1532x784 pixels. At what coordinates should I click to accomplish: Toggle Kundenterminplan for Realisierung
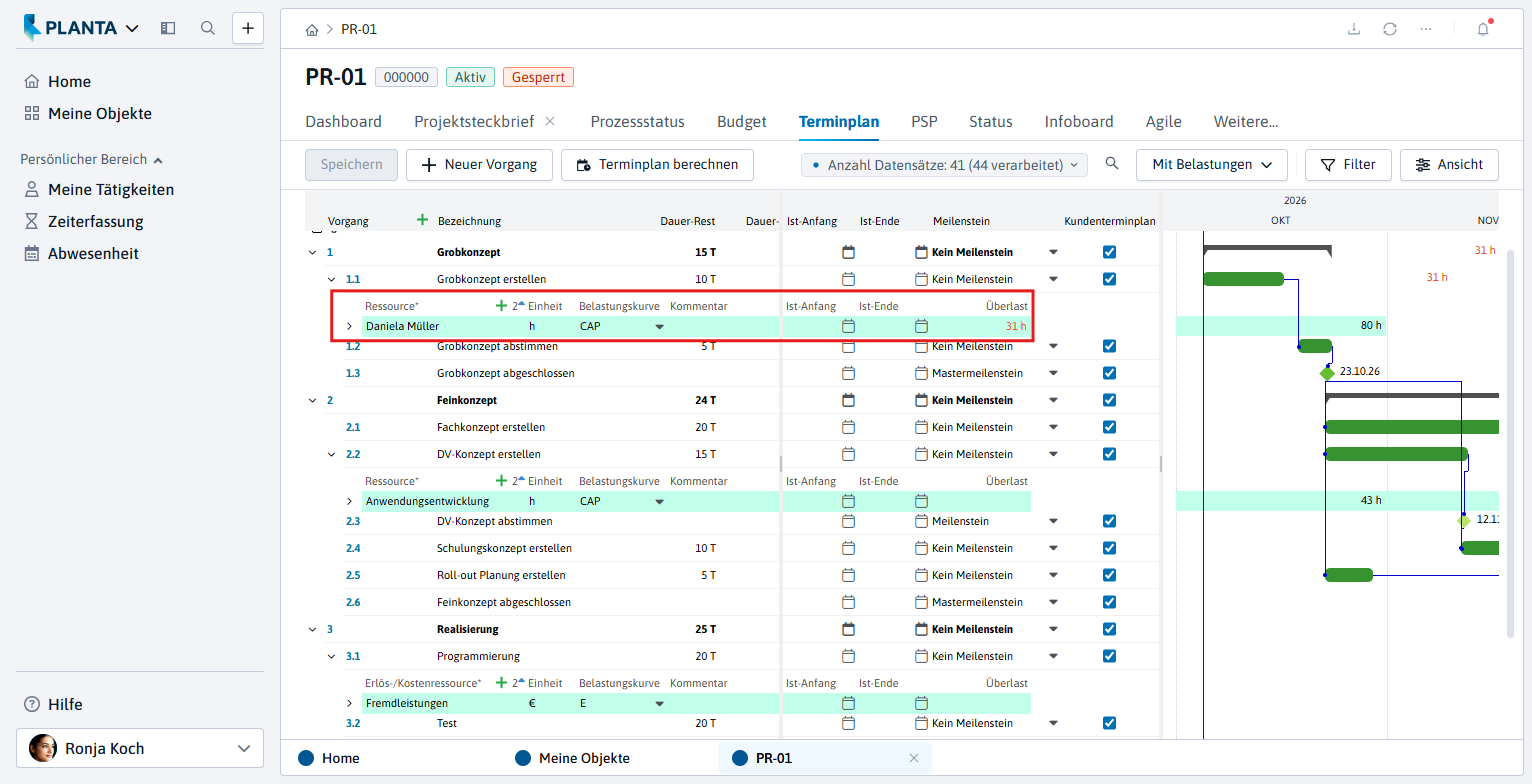pos(1109,629)
